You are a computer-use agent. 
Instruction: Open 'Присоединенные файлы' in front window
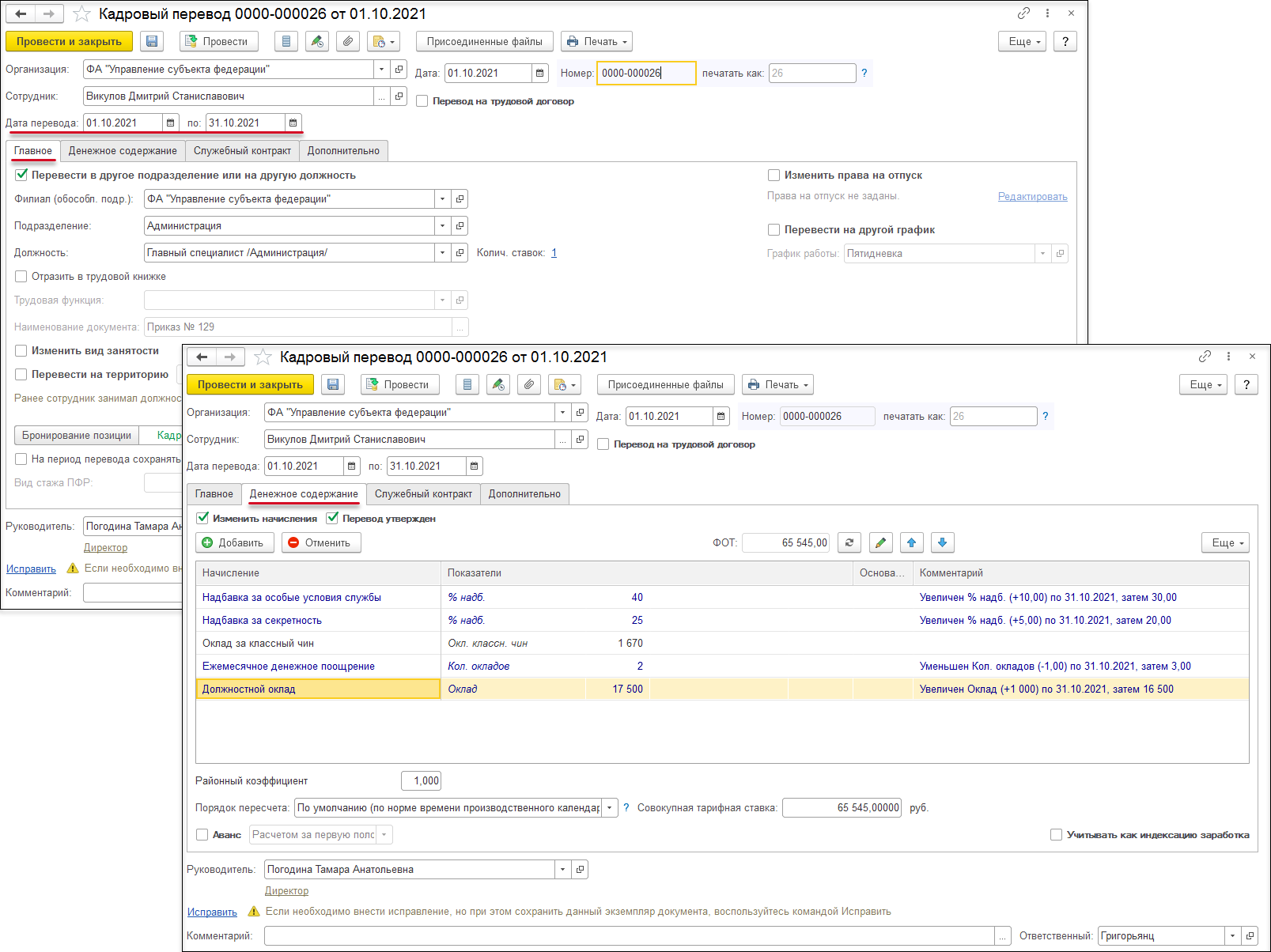click(665, 384)
